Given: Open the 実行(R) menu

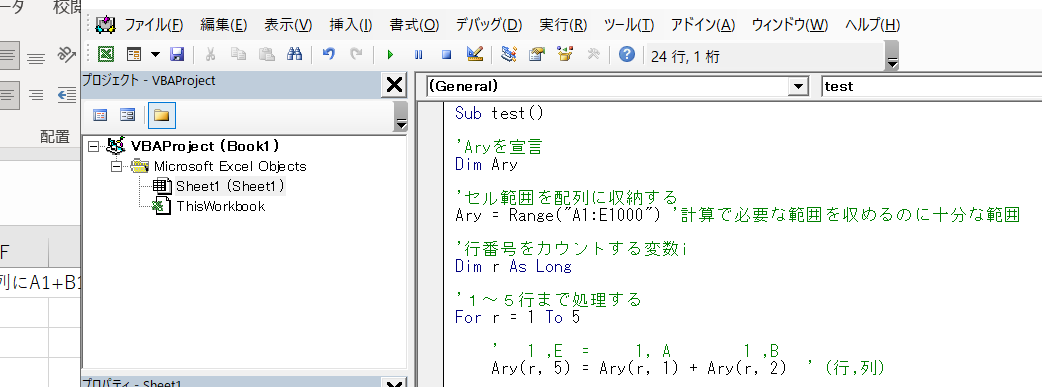Looking at the screenshot, I should pyautogui.click(x=564, y=25).
